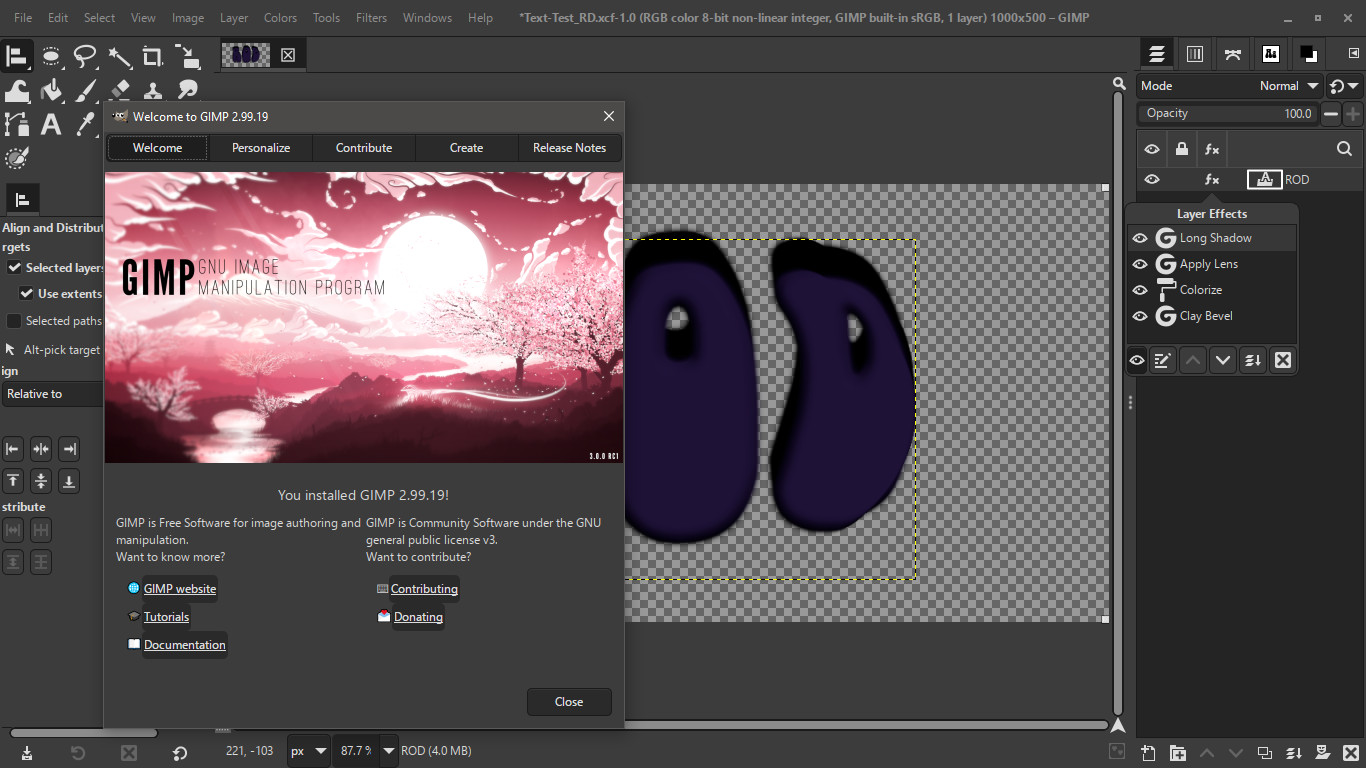Select the Paintbrush tool
This screenshot has height=768, width=1366.
86,90
